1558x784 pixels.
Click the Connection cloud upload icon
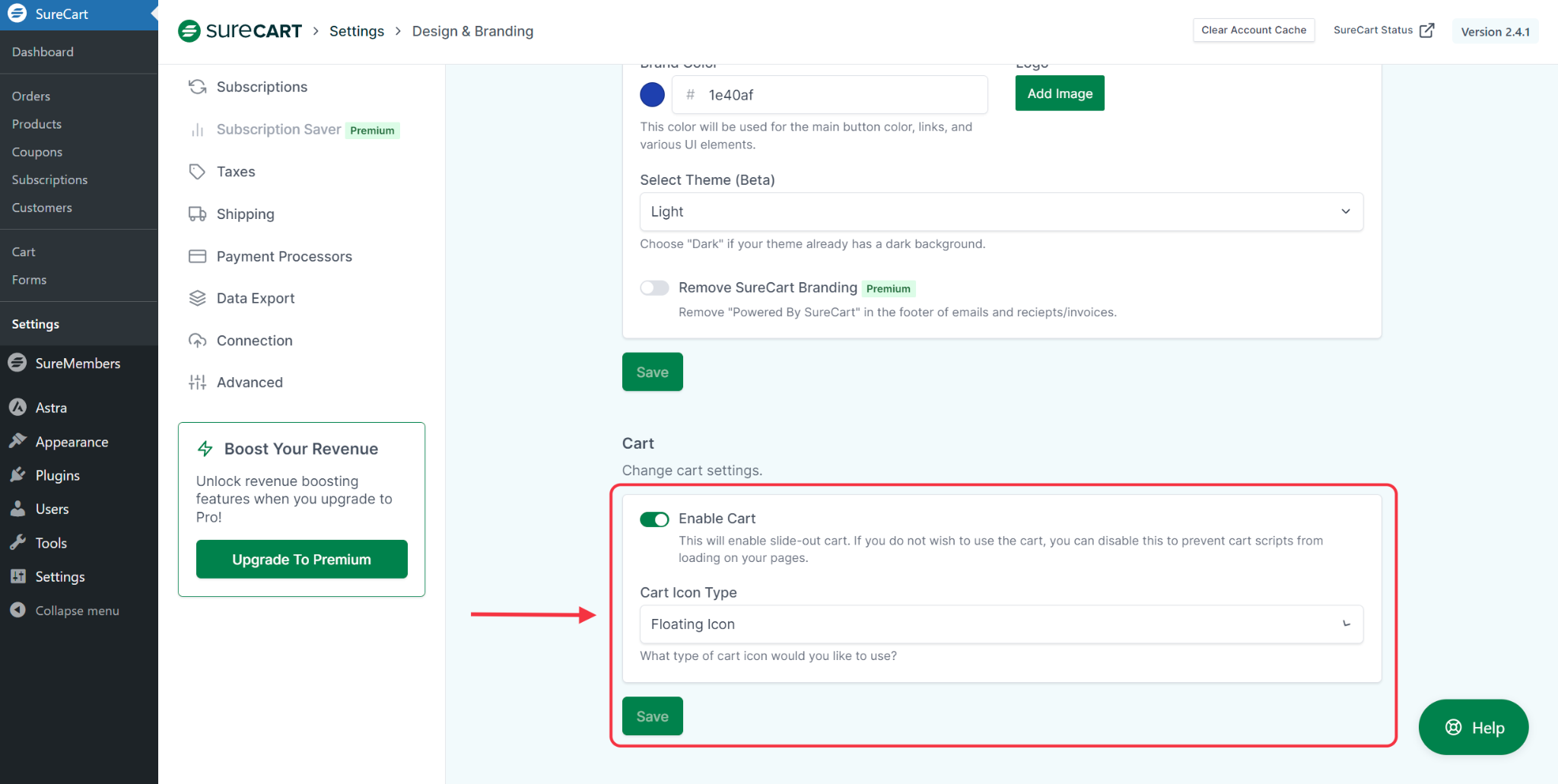(x=197, y=341)
